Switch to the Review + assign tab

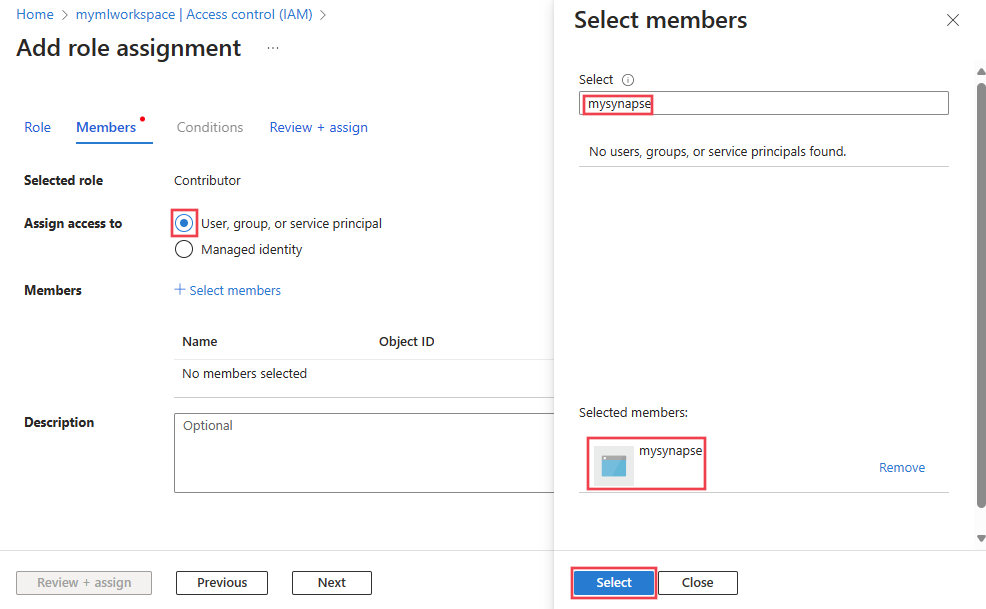(318, 127)
